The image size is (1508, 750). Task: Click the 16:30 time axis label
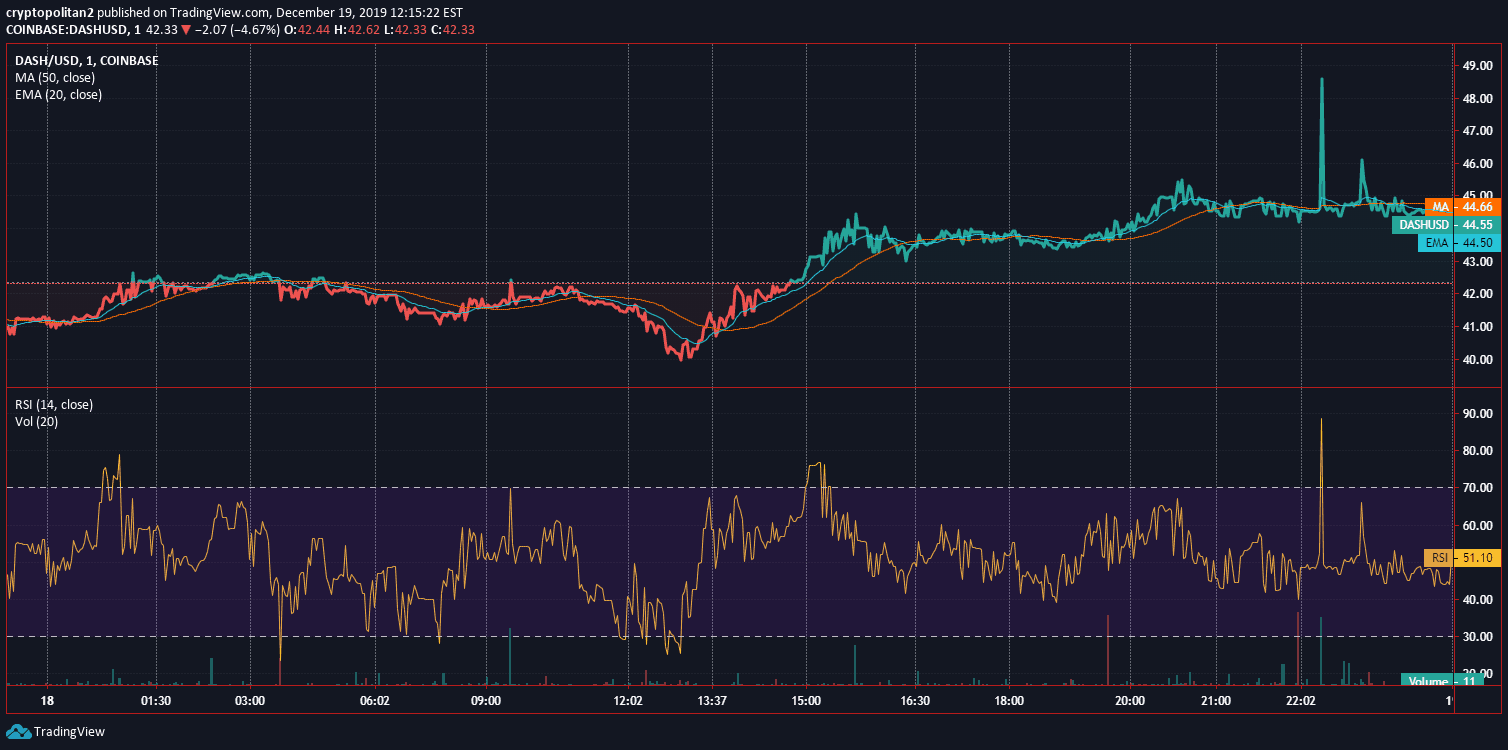point(914,701)
